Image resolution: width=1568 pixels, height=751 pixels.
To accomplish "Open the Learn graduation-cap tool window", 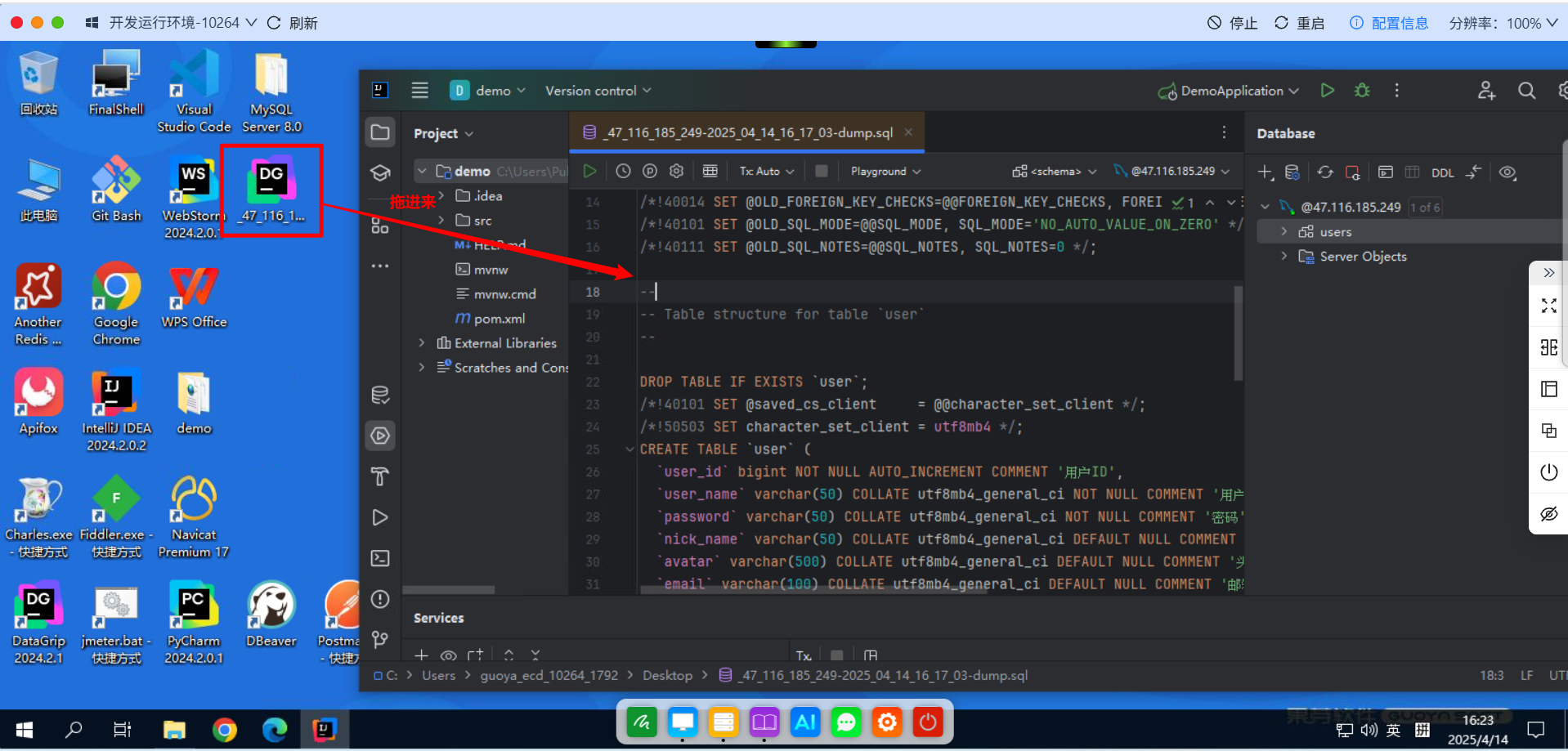I will (380, 172).
